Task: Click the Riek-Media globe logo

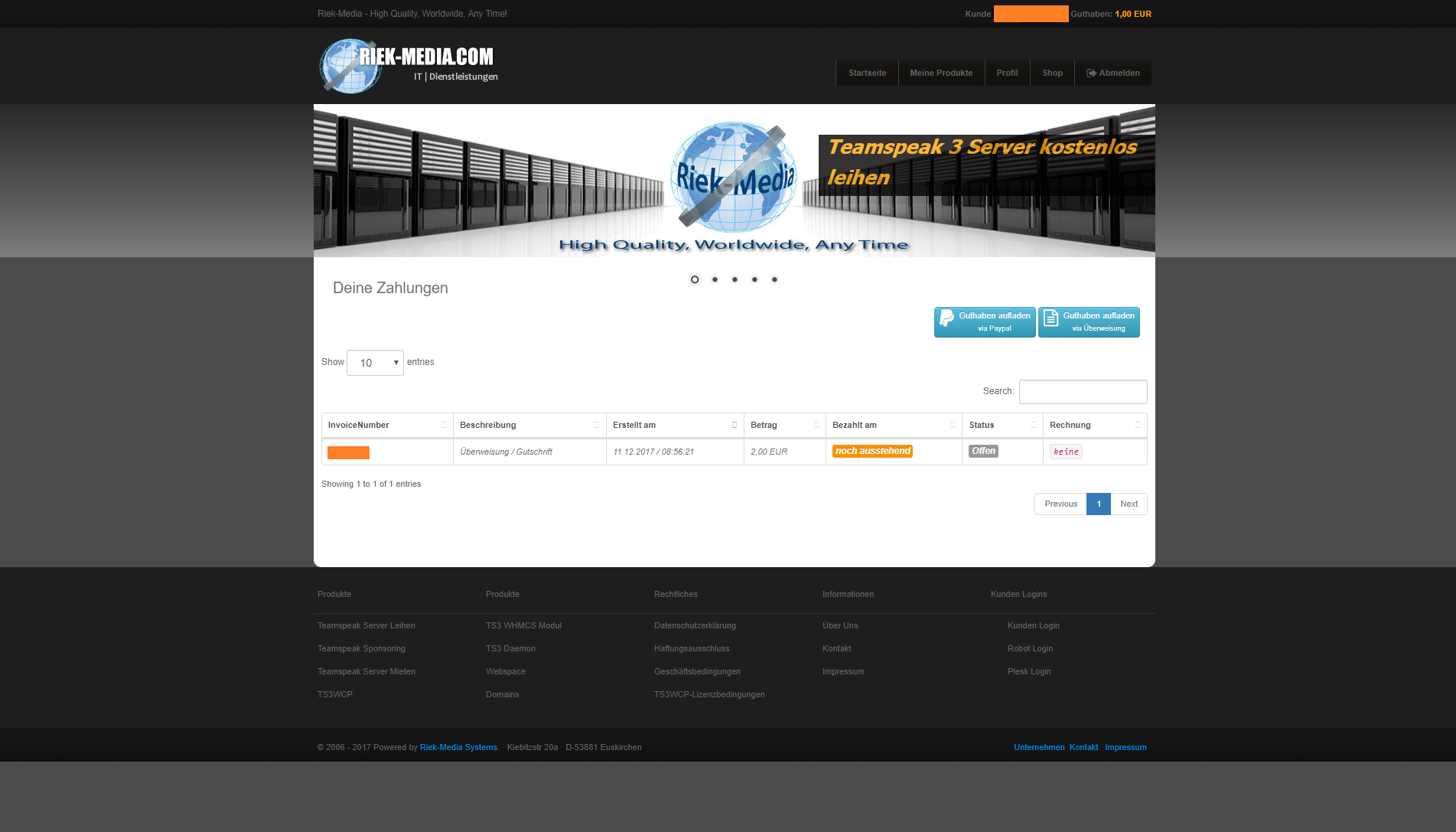Action: pos(350,67)
